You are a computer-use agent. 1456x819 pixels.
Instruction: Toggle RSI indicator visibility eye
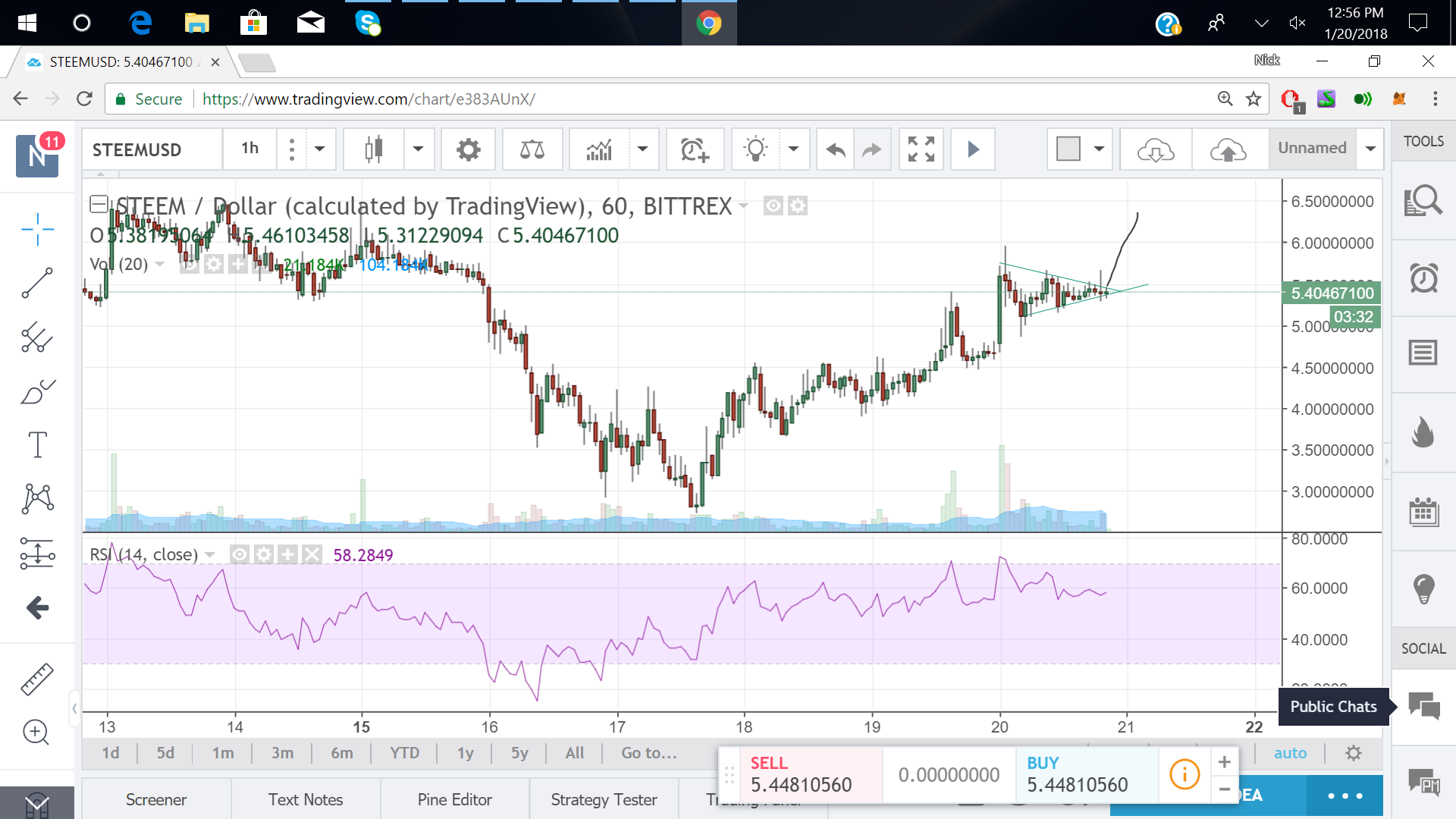[239, 554]
